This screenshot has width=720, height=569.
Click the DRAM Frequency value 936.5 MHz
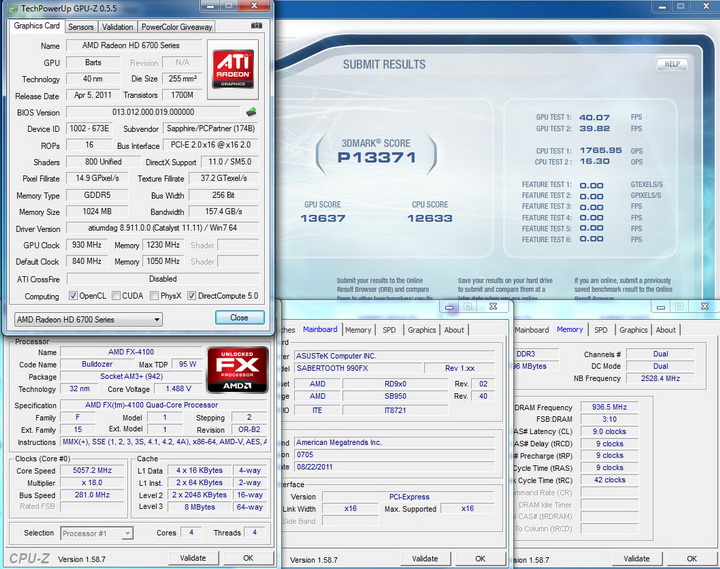click(609, 407)
